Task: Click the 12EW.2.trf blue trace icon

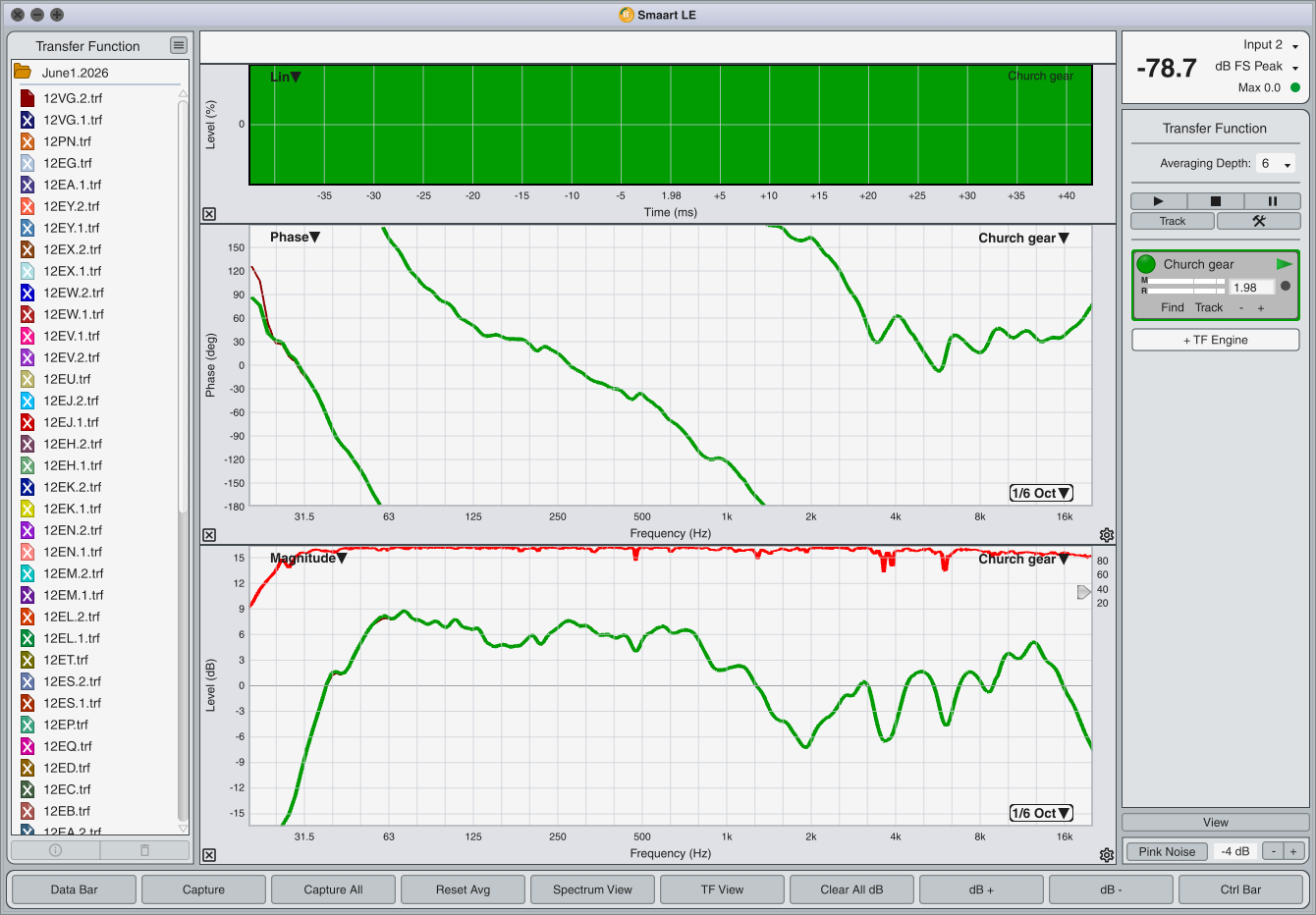Action: coord(27,293)
